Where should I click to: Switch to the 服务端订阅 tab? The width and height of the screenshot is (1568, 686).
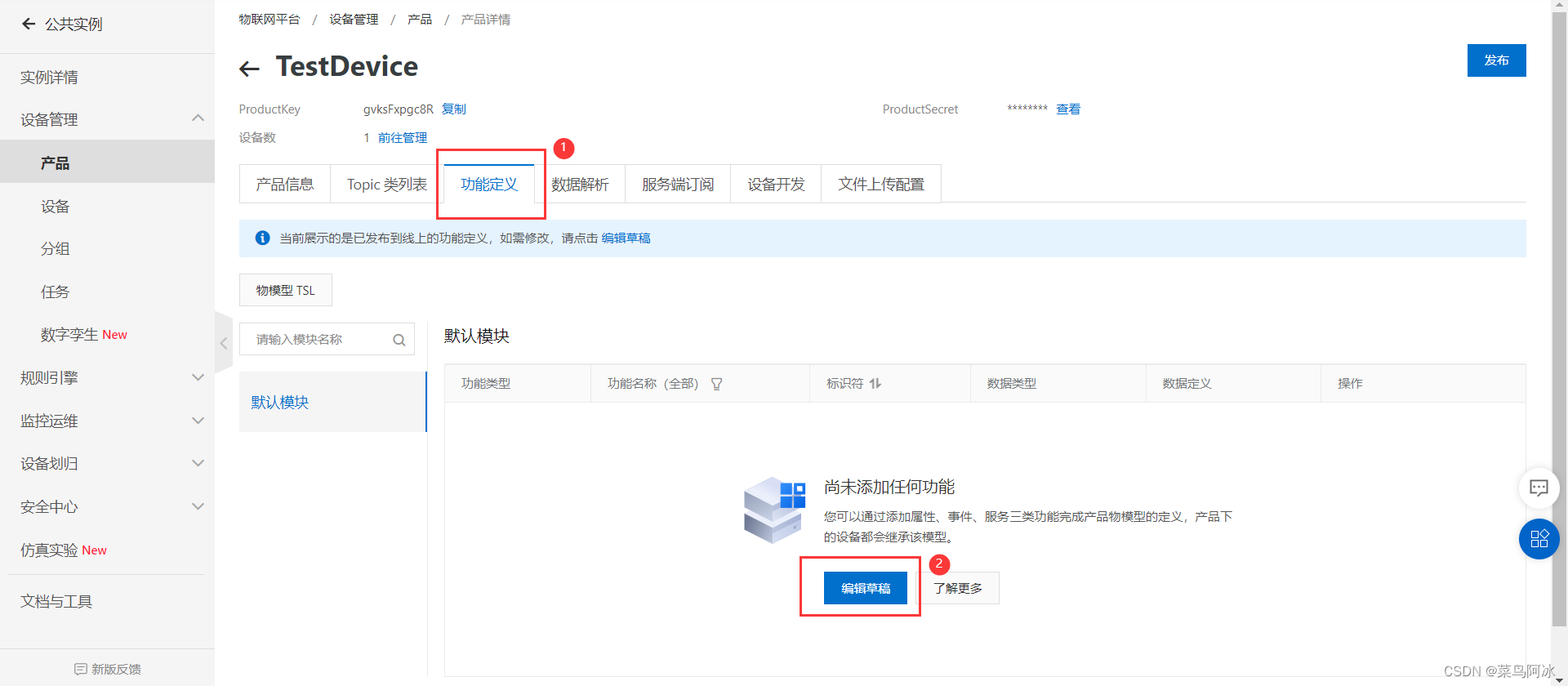(x=678, y=184)
